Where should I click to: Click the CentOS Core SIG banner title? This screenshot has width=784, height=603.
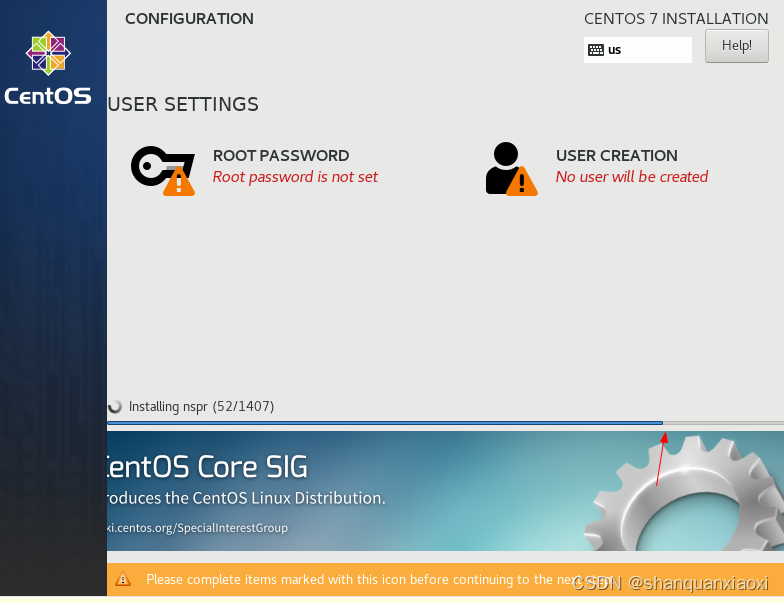208,467
